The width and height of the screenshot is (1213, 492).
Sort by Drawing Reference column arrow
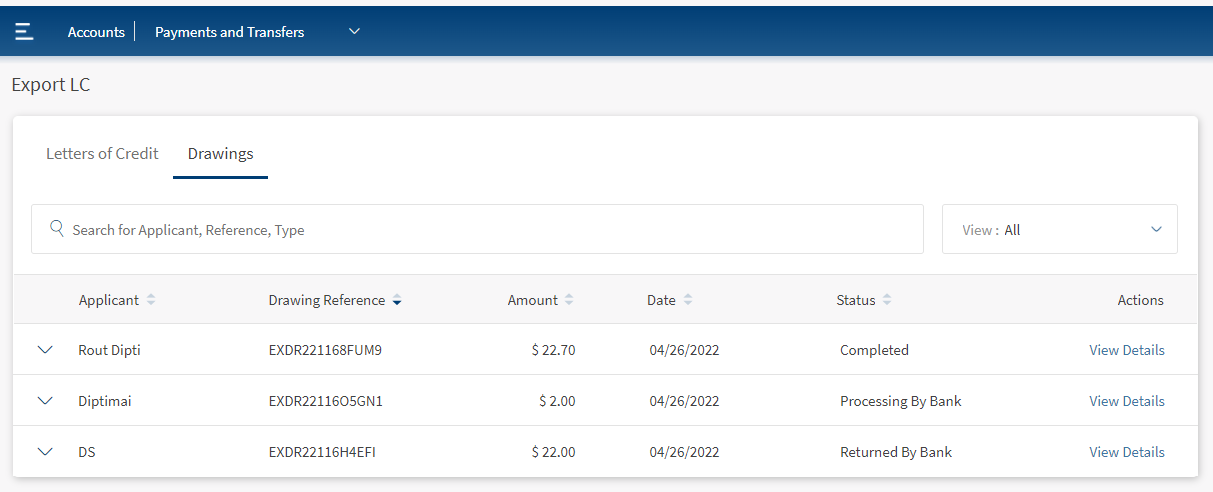tap(397, 300)
